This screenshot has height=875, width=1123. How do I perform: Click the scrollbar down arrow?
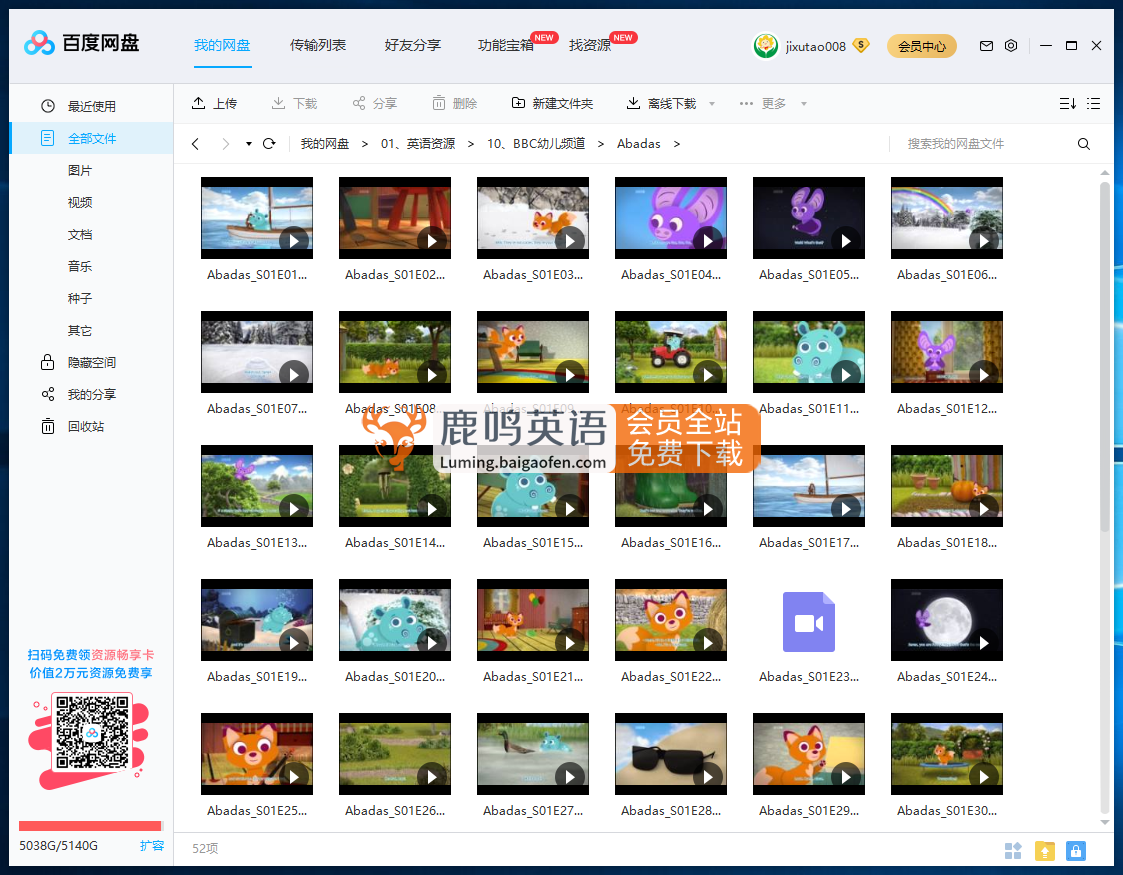coord(1104,823)
